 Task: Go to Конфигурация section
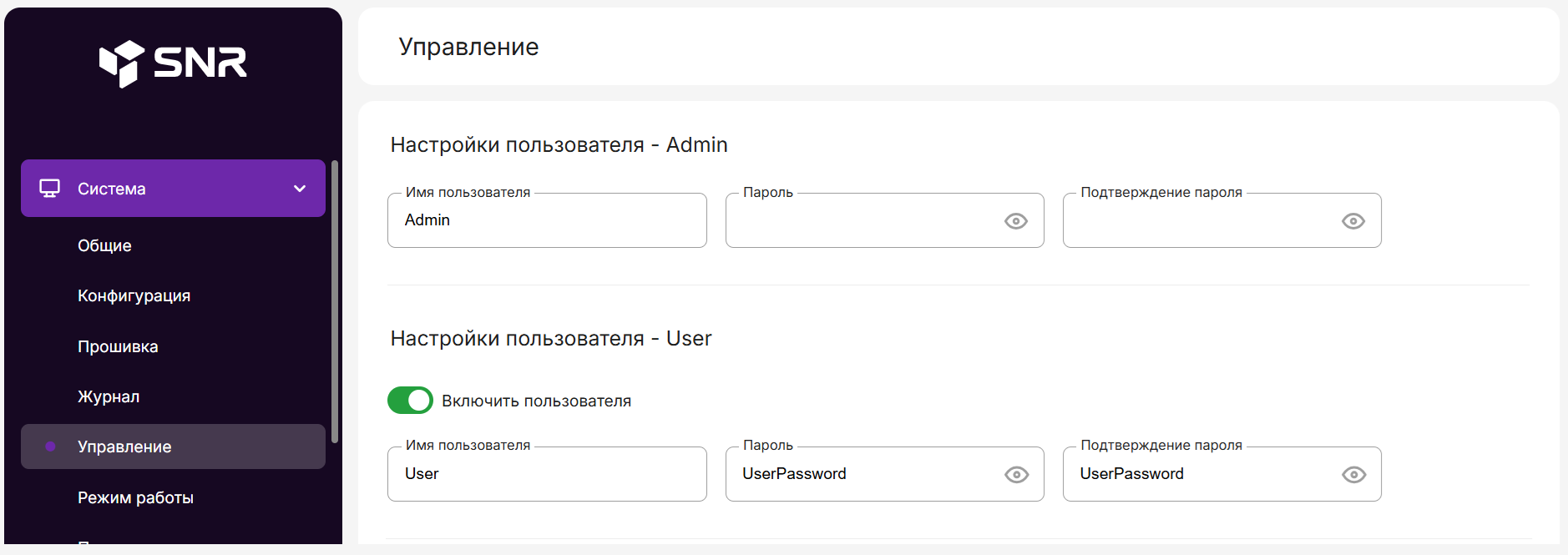[x=134, y=295]
